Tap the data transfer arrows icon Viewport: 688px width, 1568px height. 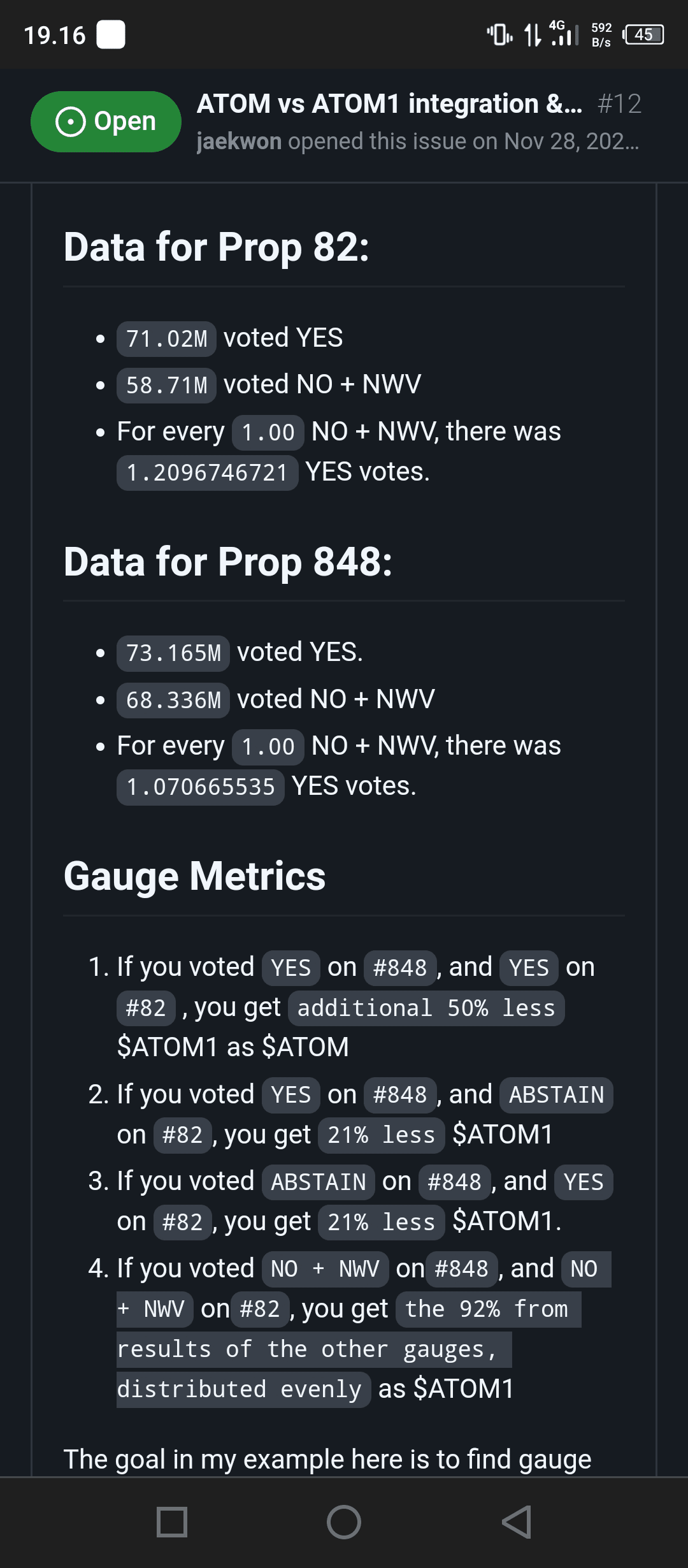[532, 34]
